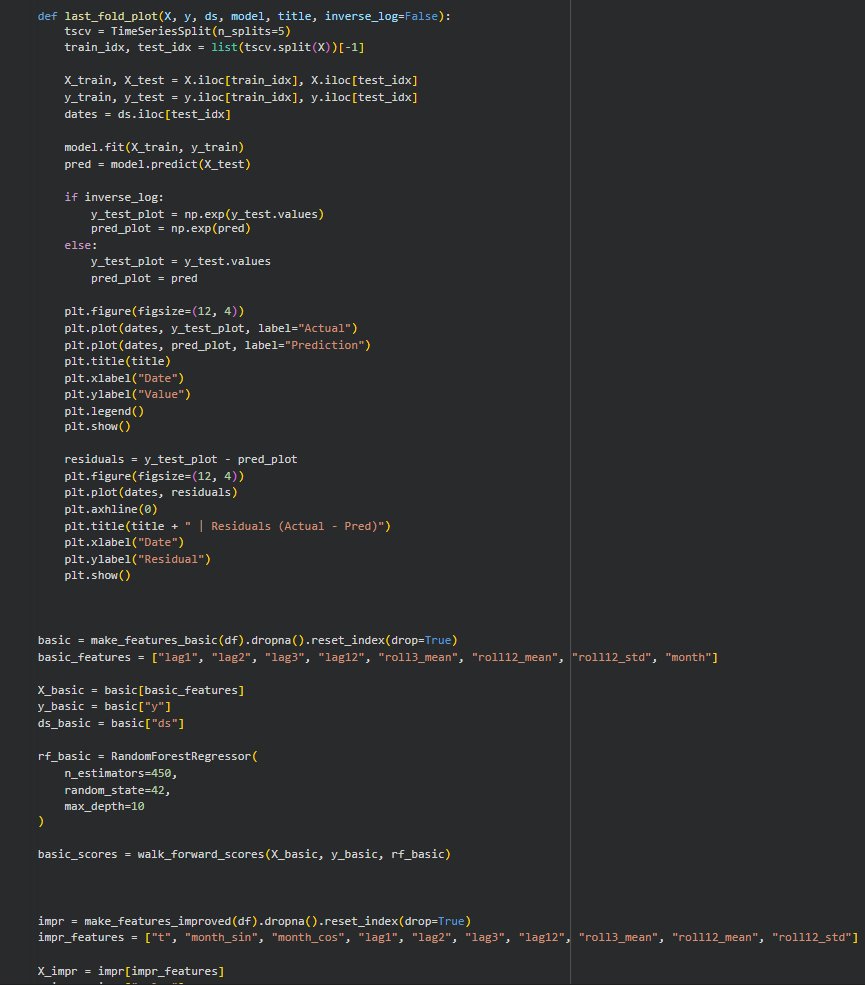Click the plt.plot line labeled "Prediction"
865x985 pixels.
tap(217, 345)
